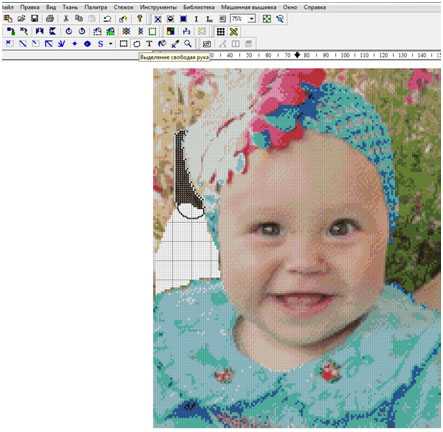Viewport: 443px width, 432px height.
Task: Toggle the grid display button
Action: (221, 32)
